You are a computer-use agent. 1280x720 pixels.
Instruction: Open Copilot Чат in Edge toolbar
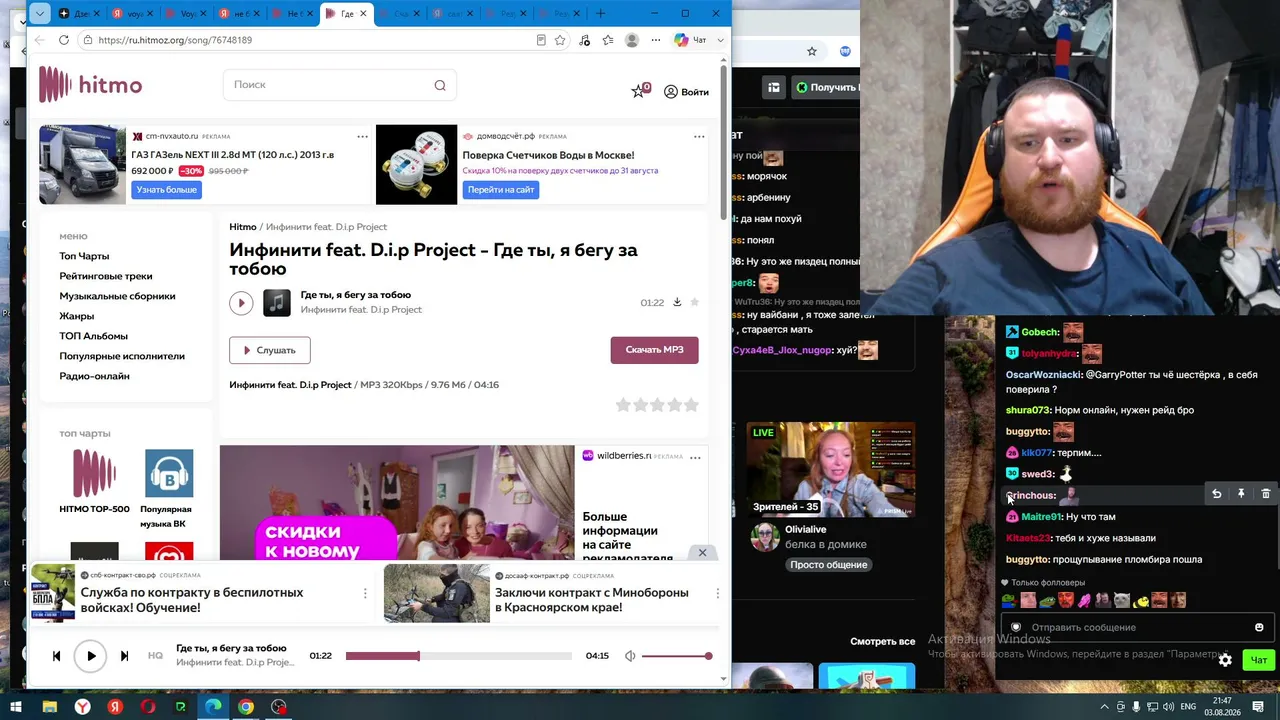point(690,40)
